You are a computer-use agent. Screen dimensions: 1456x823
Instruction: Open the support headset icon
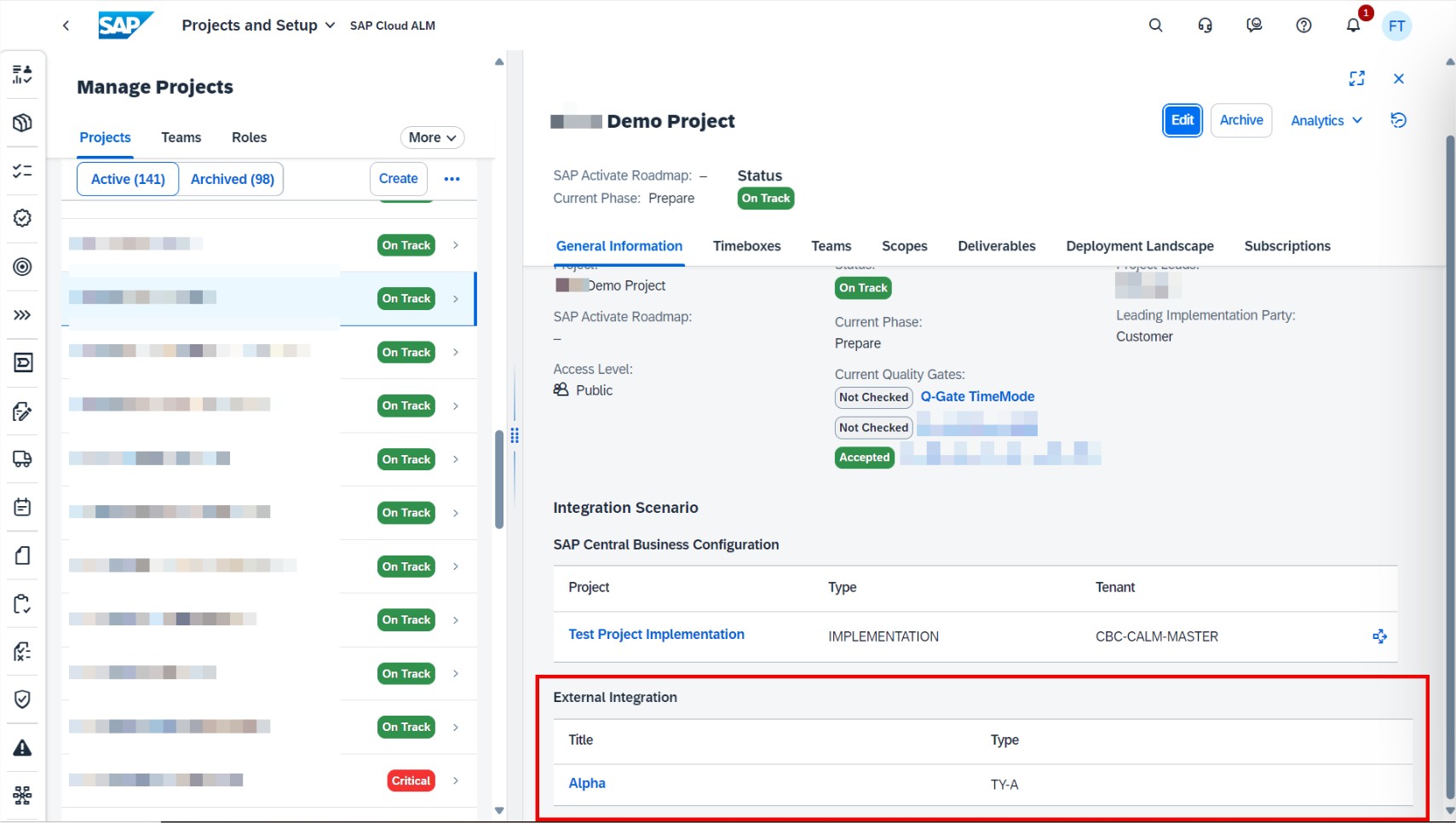point(1205,26)
